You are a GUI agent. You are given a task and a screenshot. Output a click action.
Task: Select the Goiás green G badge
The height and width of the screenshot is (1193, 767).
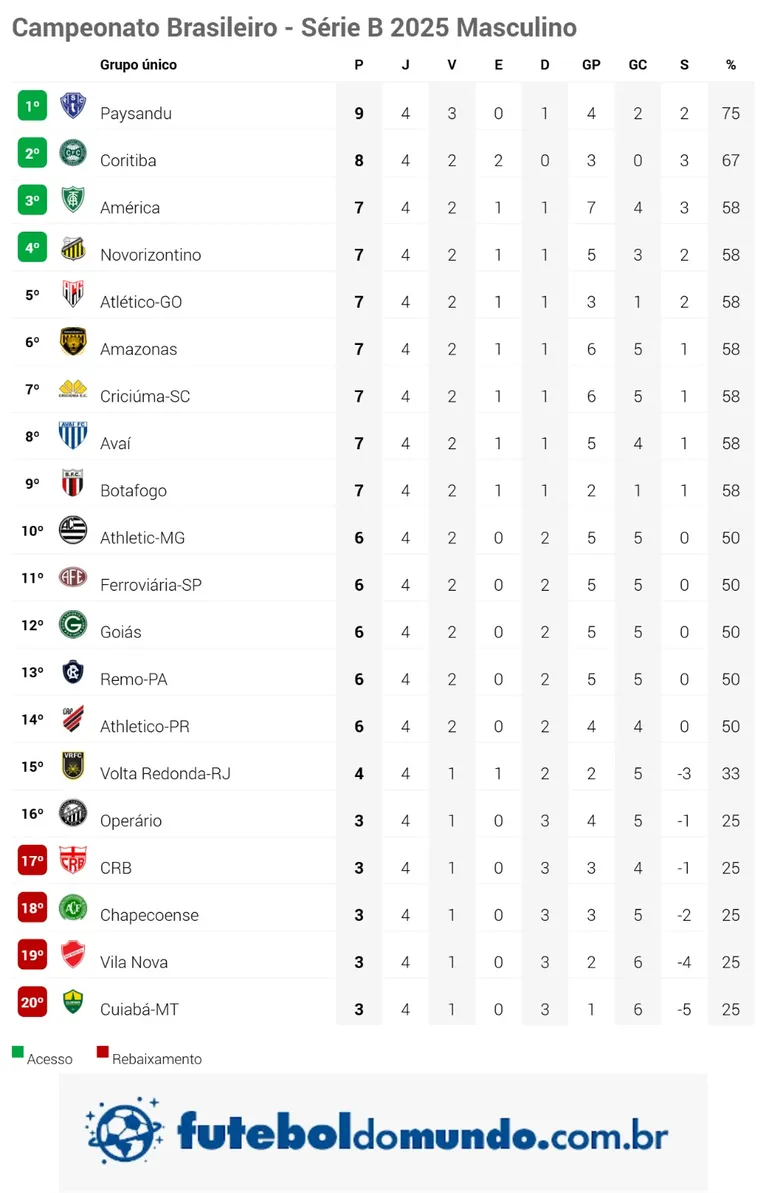click(x=73, y=625)
